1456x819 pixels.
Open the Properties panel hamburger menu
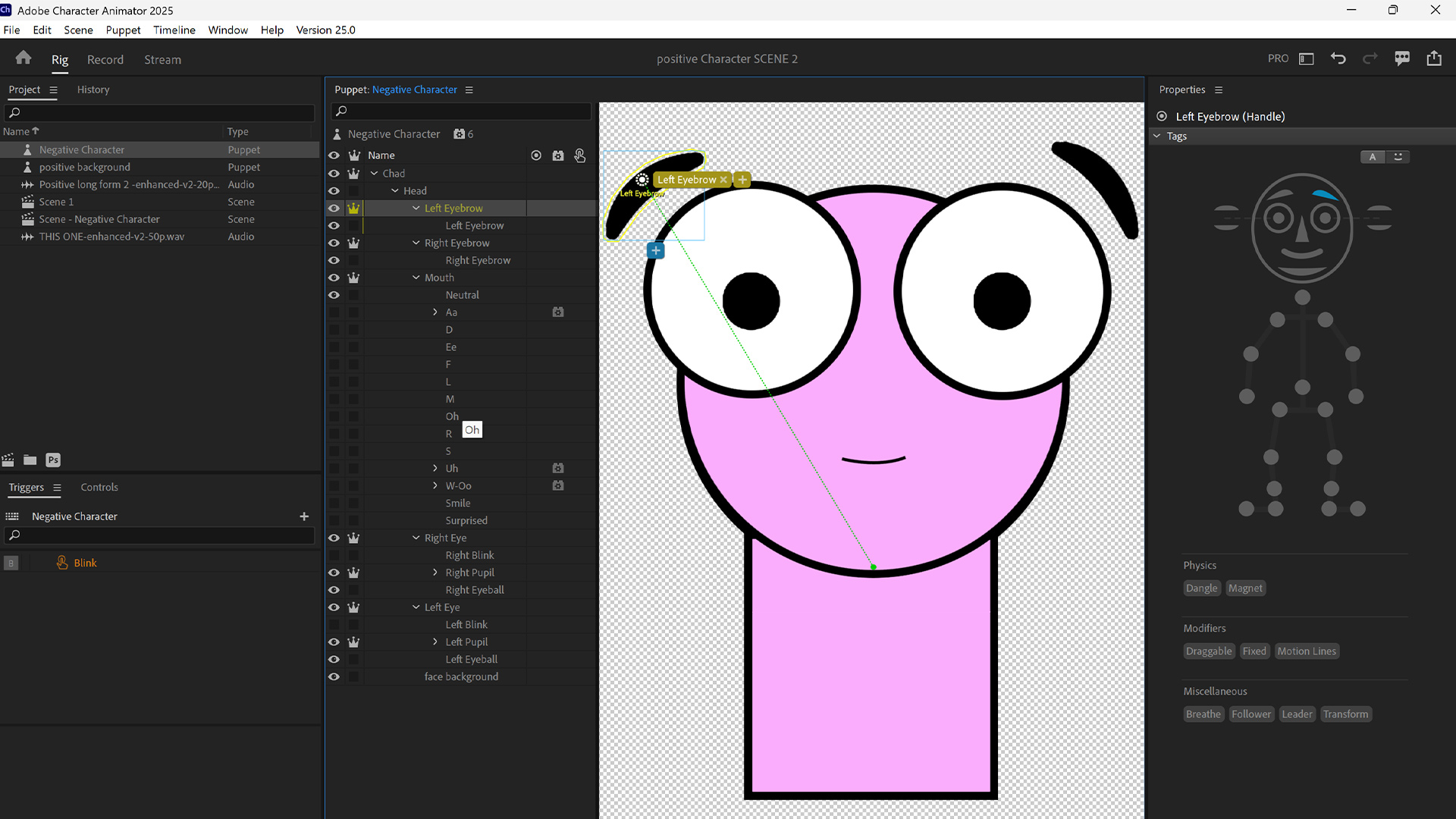1219,89
